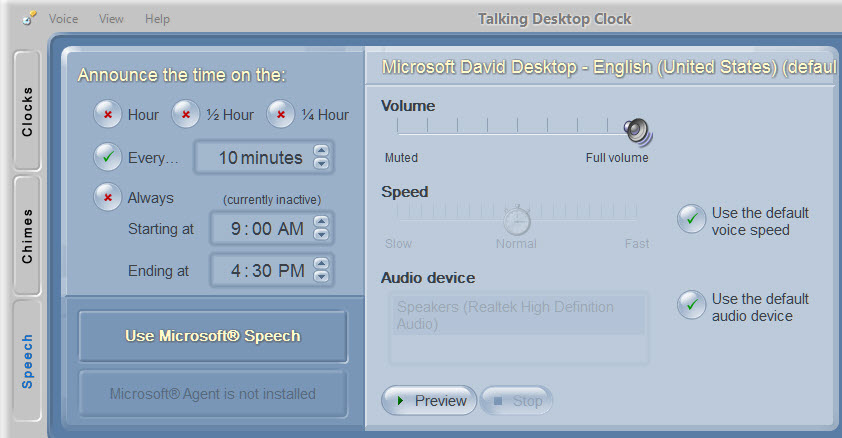Toggle the Every... interval announcement option
The image size is (842, 438).
[x=107, y=157]
